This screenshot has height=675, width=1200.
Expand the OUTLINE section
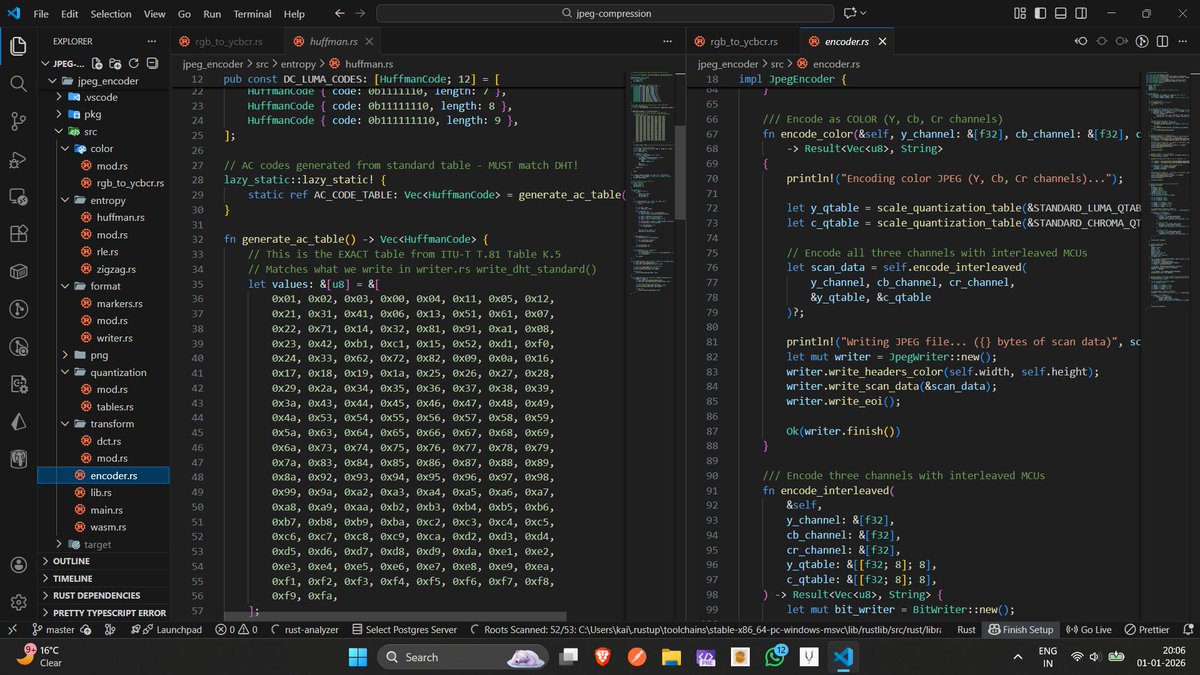click(x=103, y=561)
